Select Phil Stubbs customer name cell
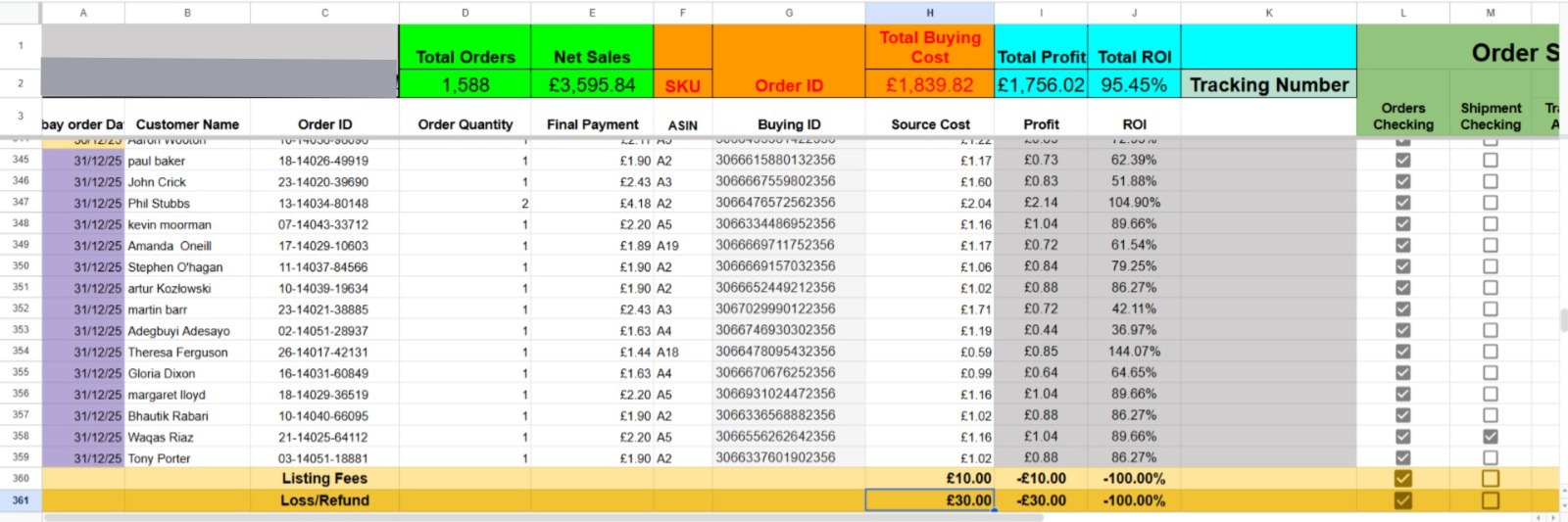 187,203
